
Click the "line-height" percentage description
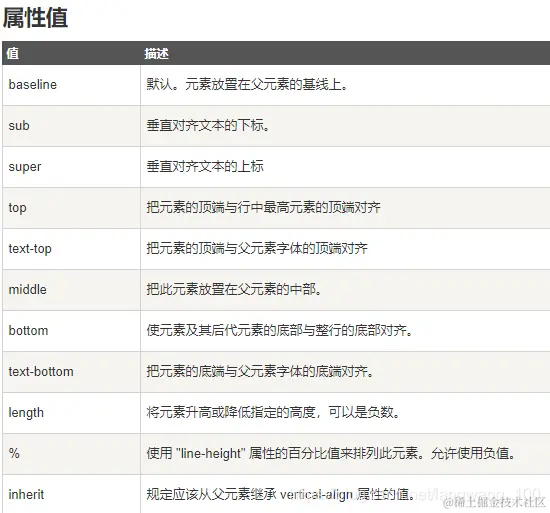331,453
